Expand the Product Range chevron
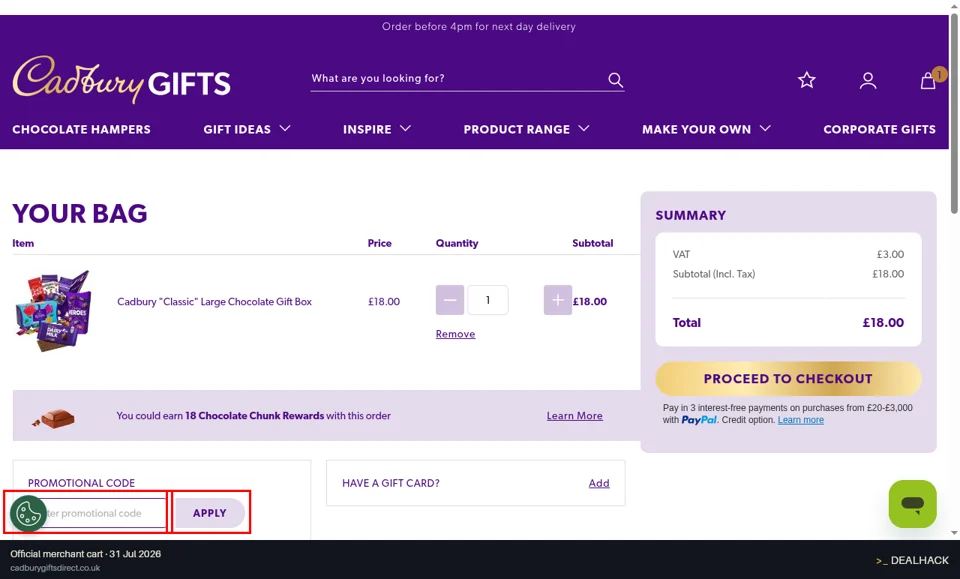The image size is (960, 579). pos(584,129)
